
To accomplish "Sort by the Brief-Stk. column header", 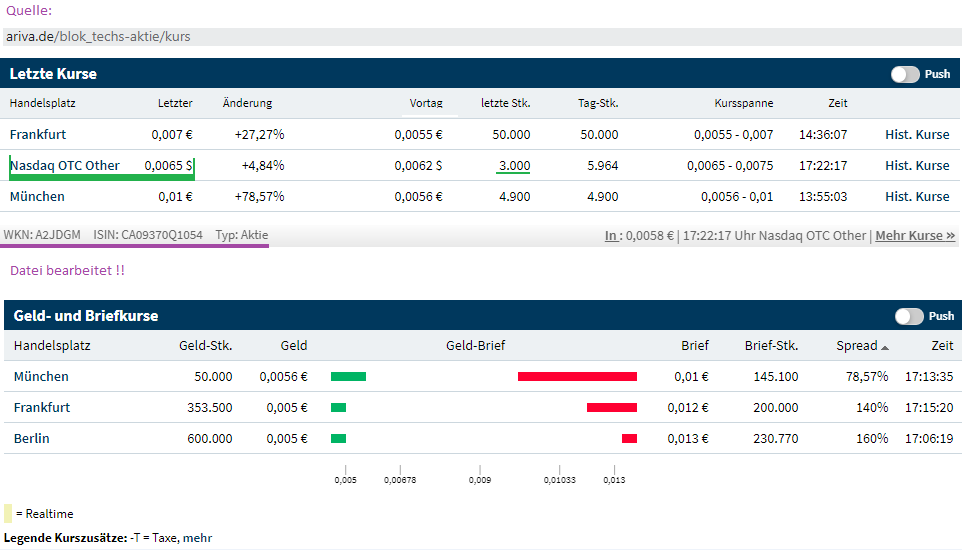I will [x=771, y=346].
